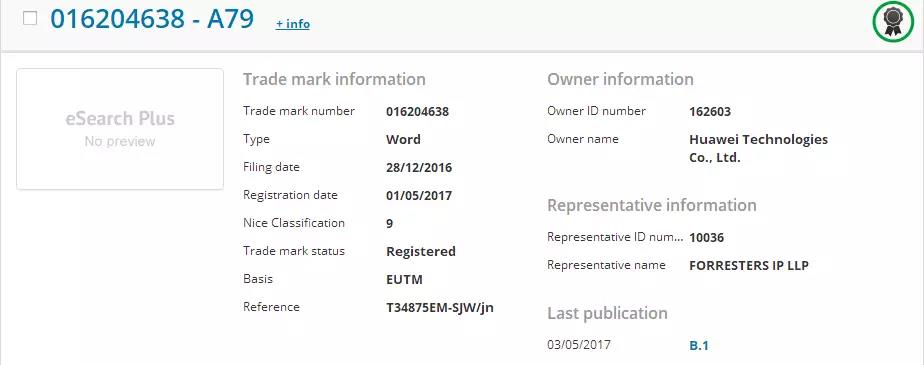924x365 pixels.
Task: Click the Owner information heading
Action: pyautogui.click(x=621, y=79)
